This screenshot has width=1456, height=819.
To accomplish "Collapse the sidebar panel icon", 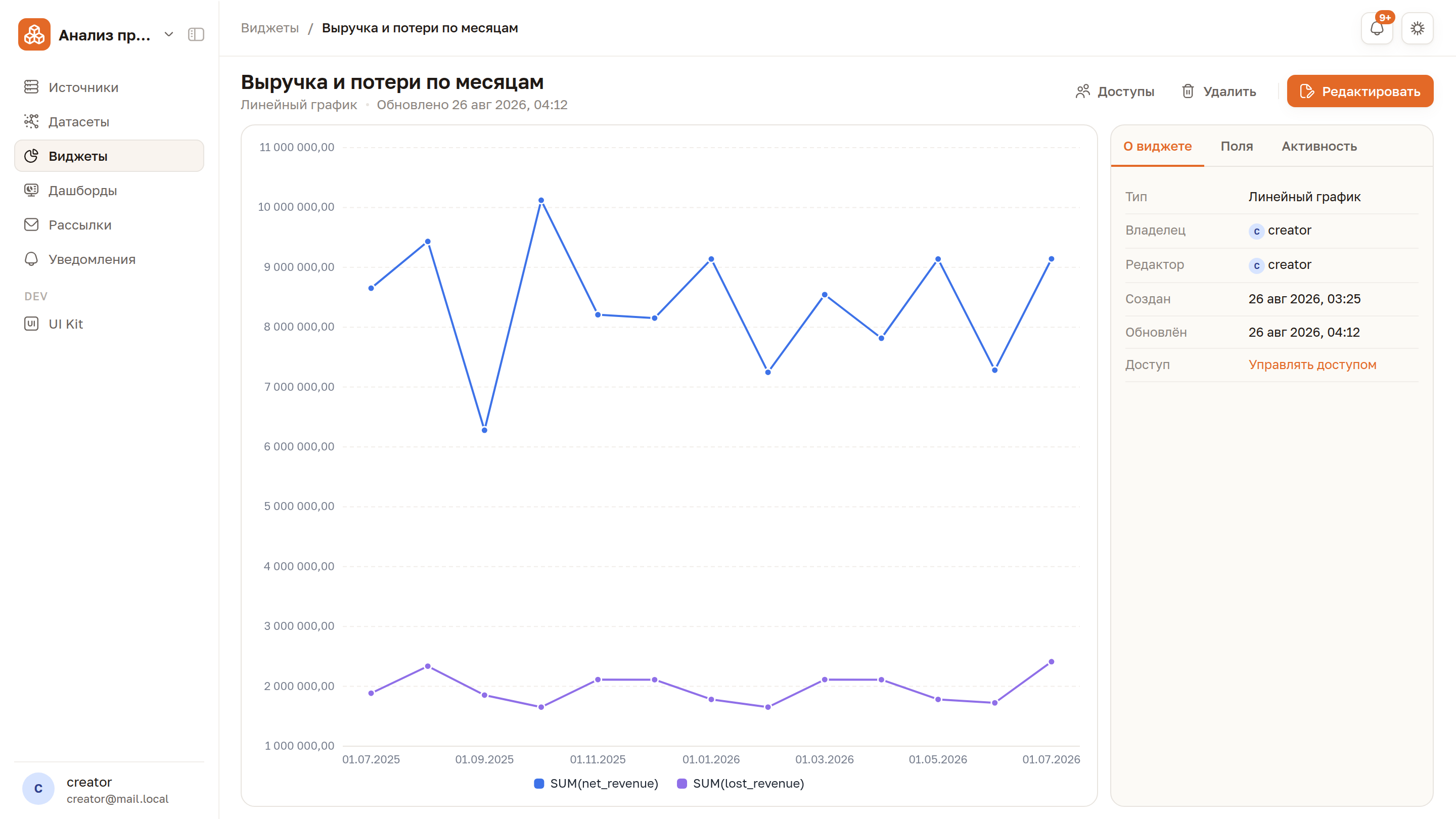I will tap(196, 34).
